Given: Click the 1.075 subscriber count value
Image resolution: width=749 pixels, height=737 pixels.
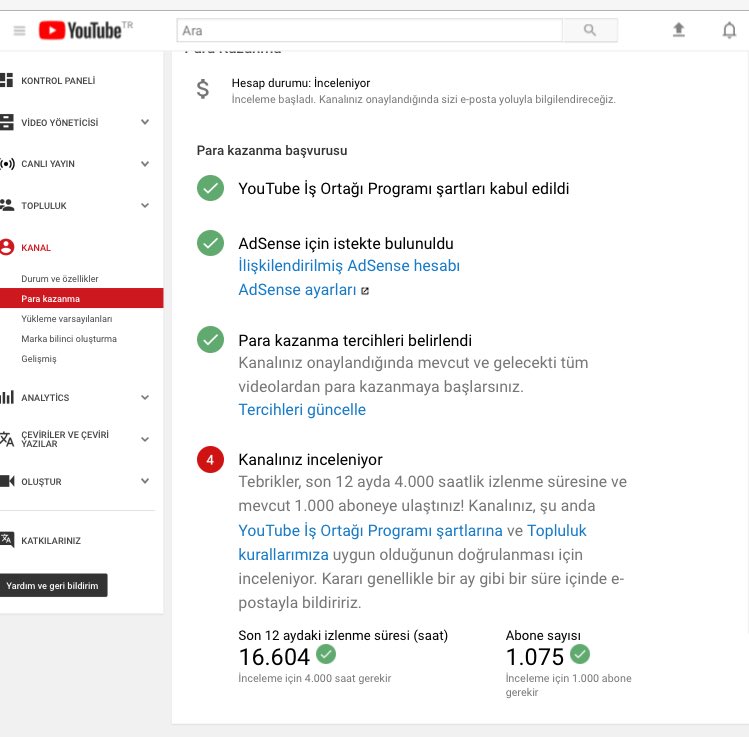Looking at the screenshot, I should pyautogui.click(x=535, y=657).
